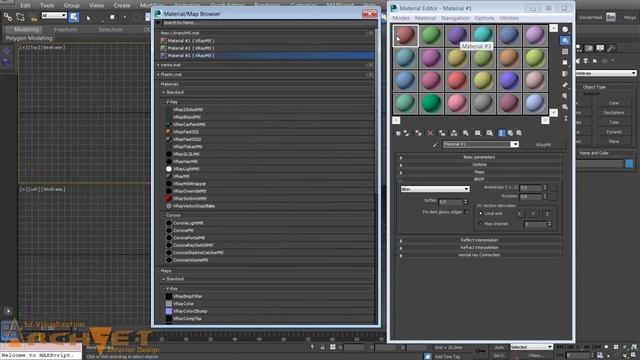Screen dimensions: 640x360
Task: Switch to Freeform ribbon tab
Action: coord(65,29)
